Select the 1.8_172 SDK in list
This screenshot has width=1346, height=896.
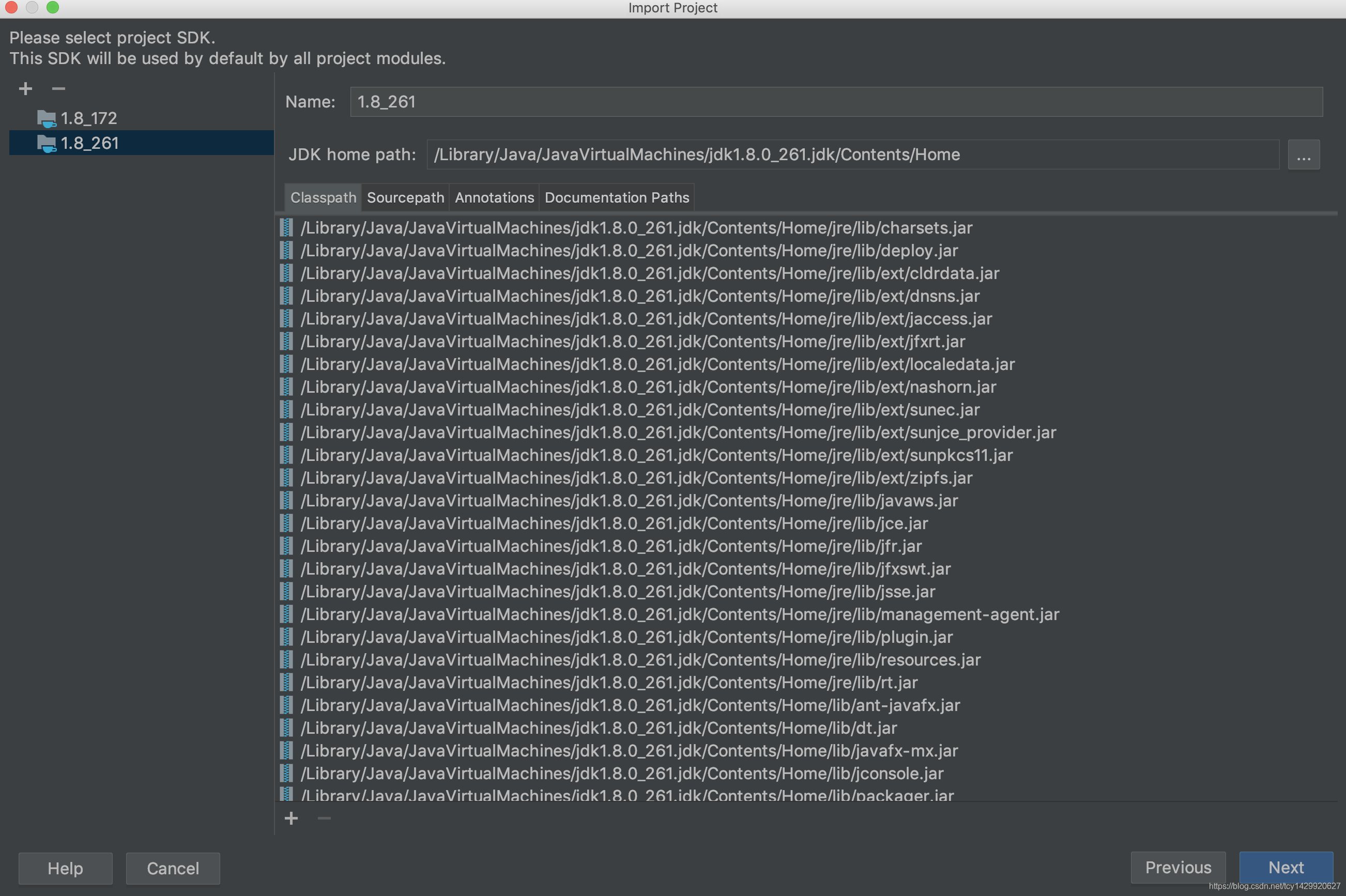click(x=88, y=118)
